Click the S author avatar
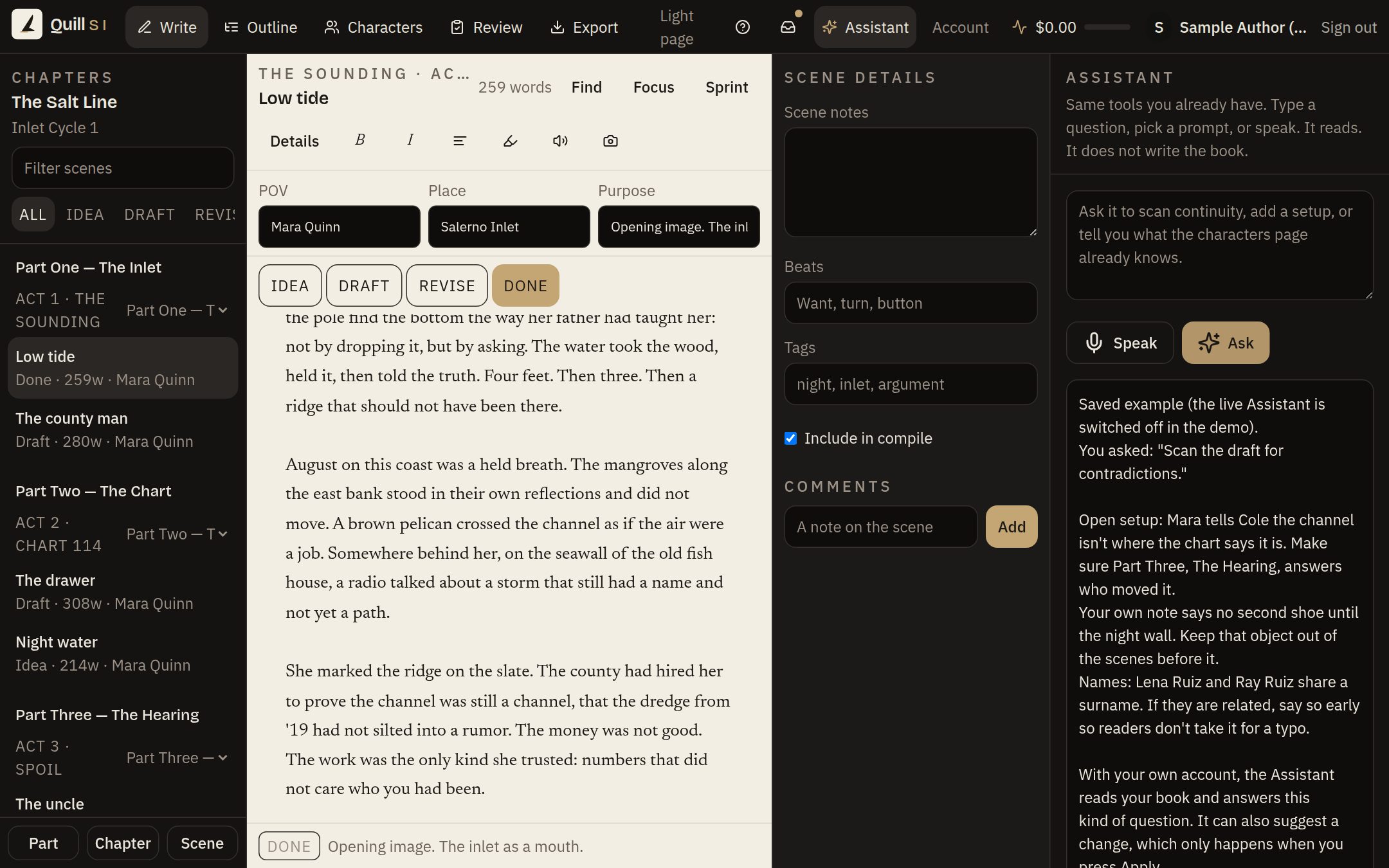The height and width of the screenshot is (868, 1389). (1159, 27)
